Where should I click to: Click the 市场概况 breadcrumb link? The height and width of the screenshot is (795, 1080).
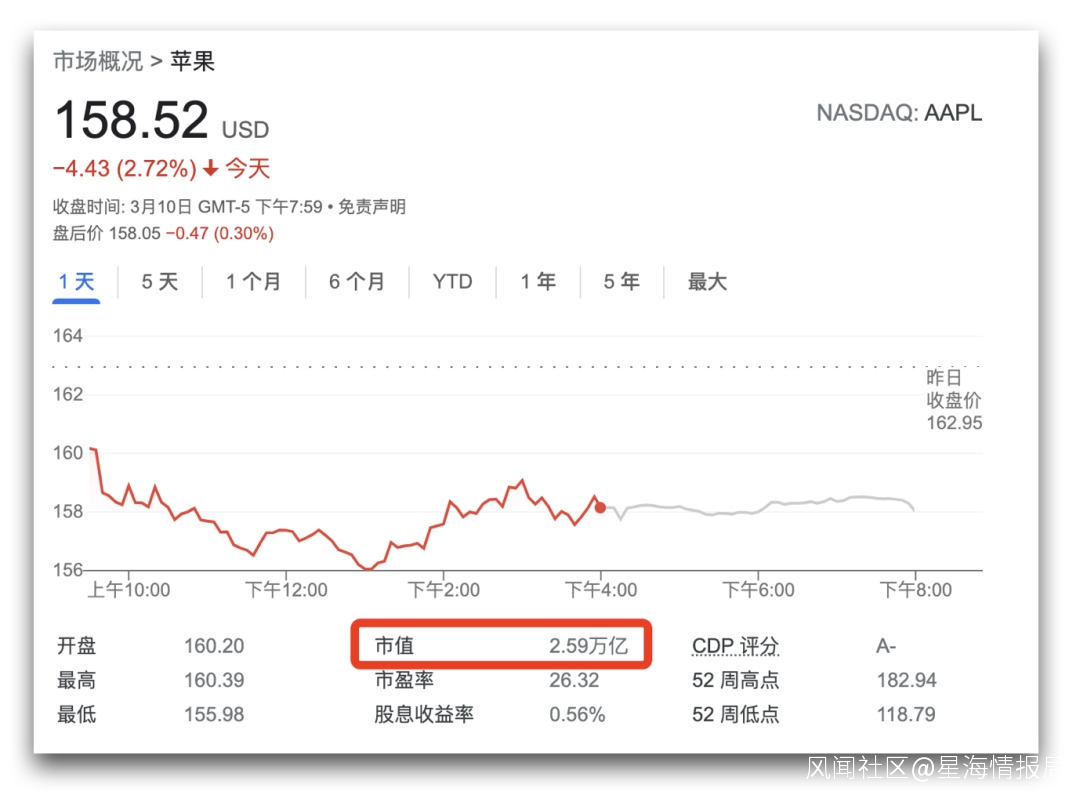pyautogui.click(x=98, y=62)
